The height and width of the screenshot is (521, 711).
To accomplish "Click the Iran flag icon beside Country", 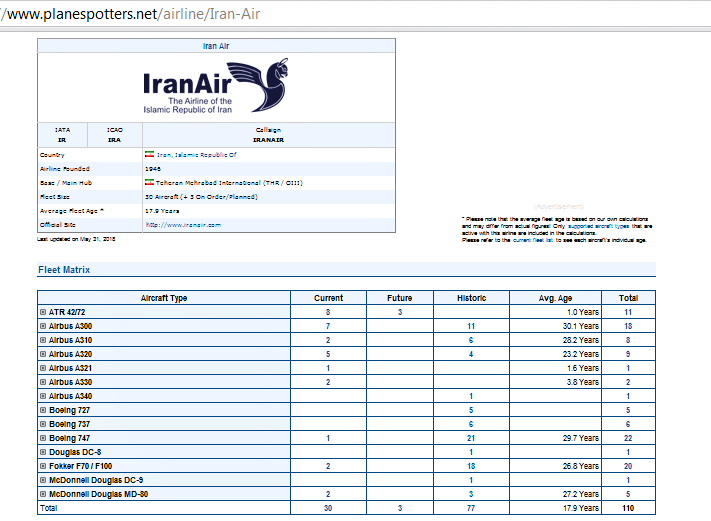I will [149, 154].
